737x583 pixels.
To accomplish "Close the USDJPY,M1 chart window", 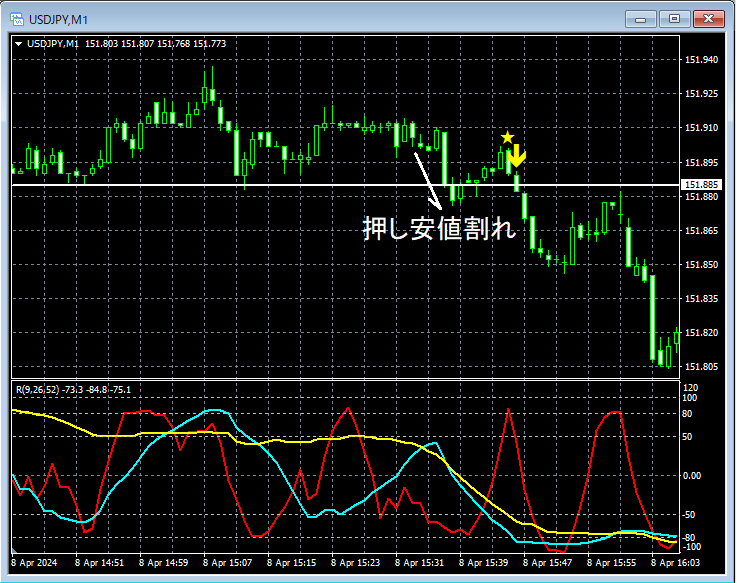I will (708, 19).
